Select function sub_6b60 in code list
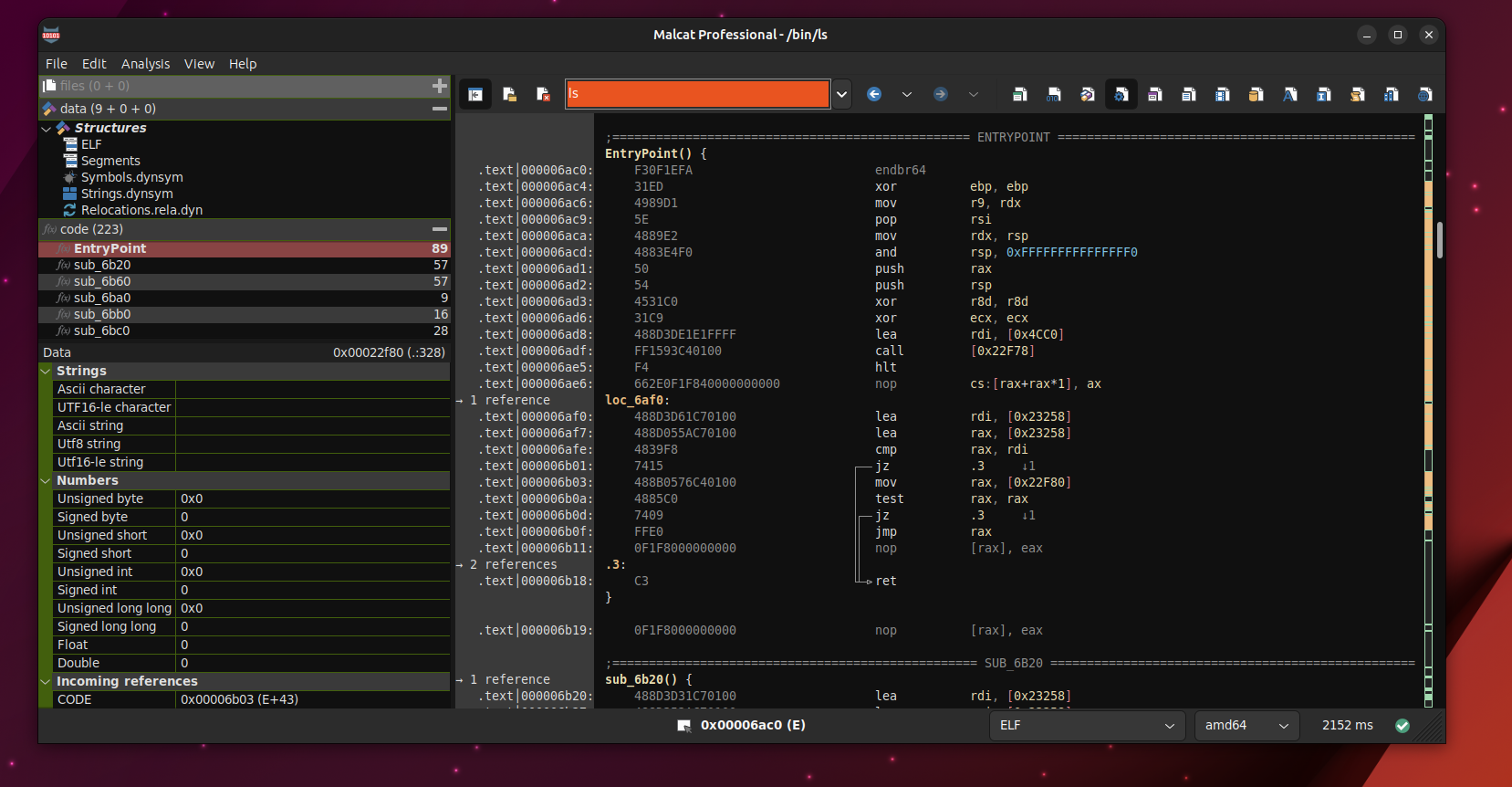Viewport: 1512px width, 787px height. tap(245, 282)
